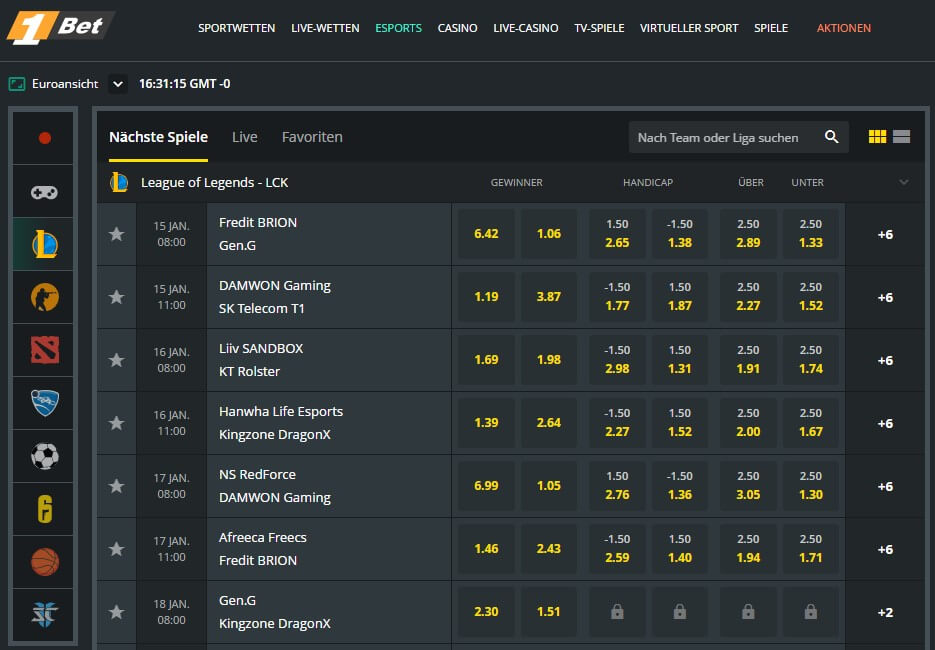Select the soccer ball sidebar icon
Image resolution: width=935 pixels, height=650 pixels.
[44, 456]
